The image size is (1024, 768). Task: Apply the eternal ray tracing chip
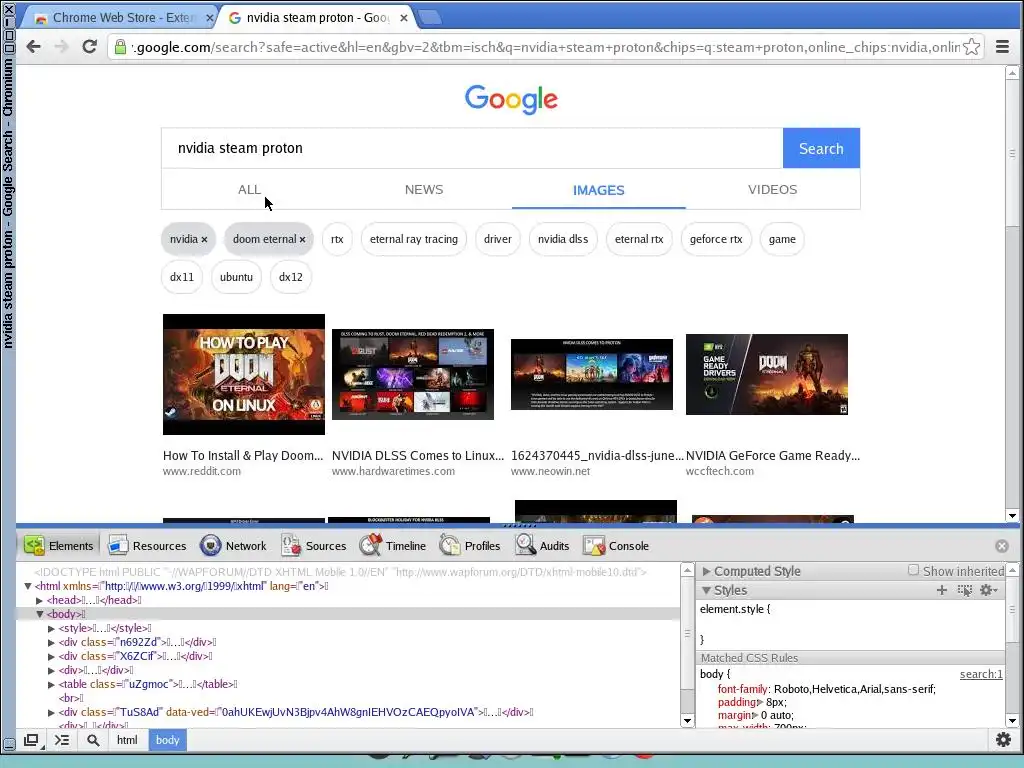click(x=413, y=239)
